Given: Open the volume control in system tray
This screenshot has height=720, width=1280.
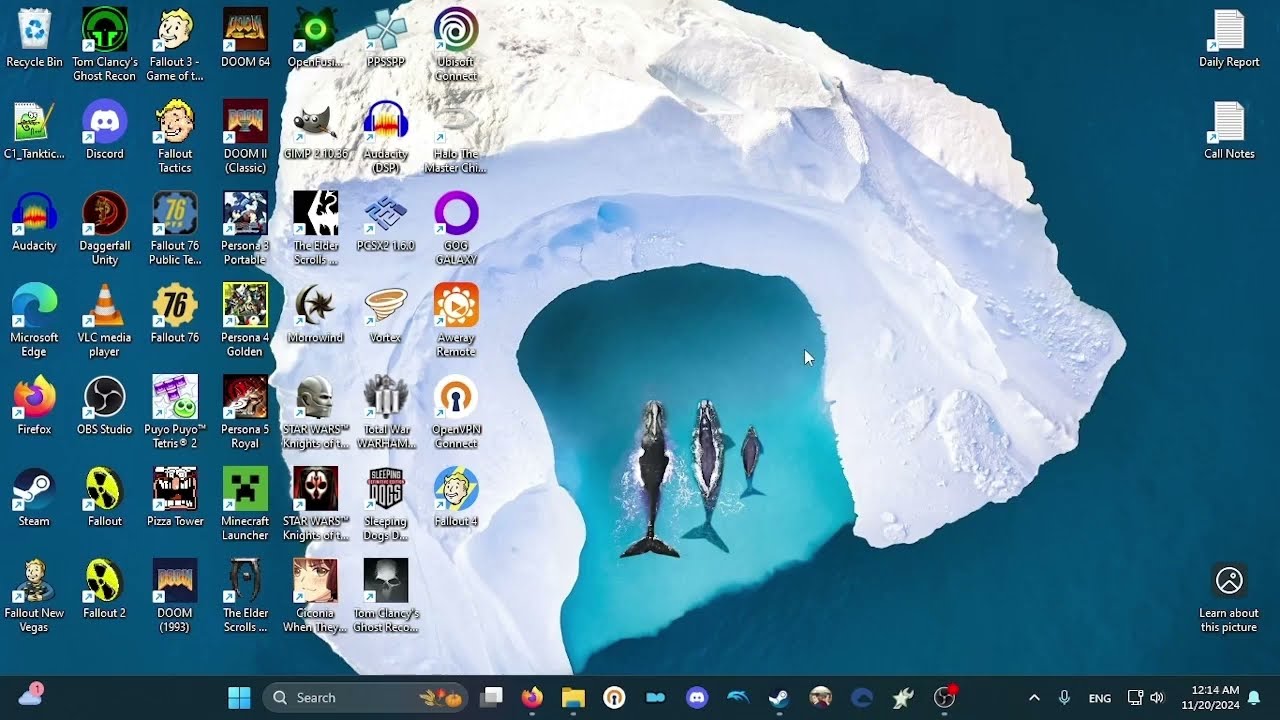Looking at the screenshot, I should (x=1158, y=698).
